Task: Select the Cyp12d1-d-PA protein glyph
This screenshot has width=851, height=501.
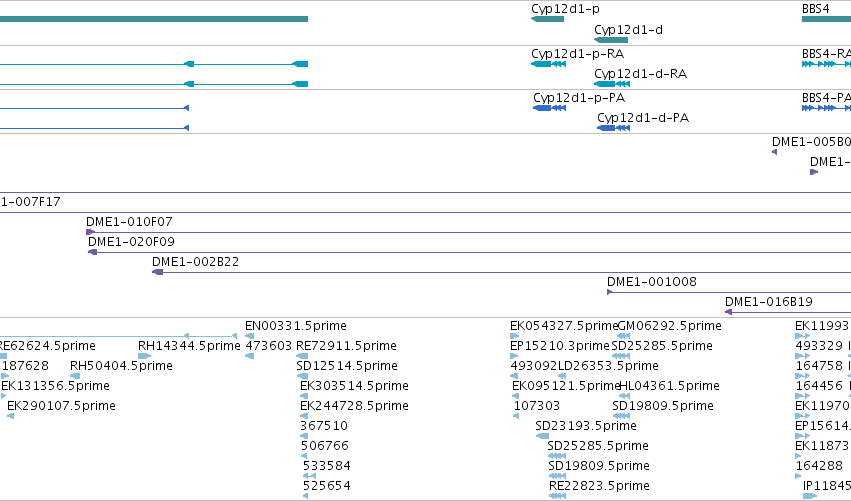Action: [x=613, y=128]
